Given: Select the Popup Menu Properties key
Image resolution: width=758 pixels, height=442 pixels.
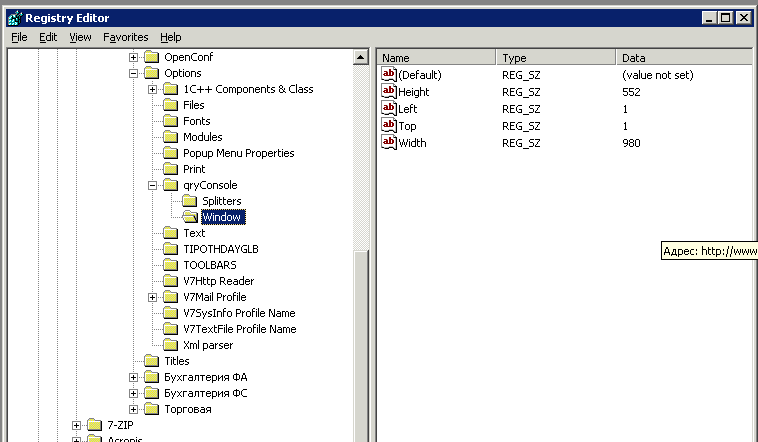Looking at the screenshot, I should click(238, 153).
